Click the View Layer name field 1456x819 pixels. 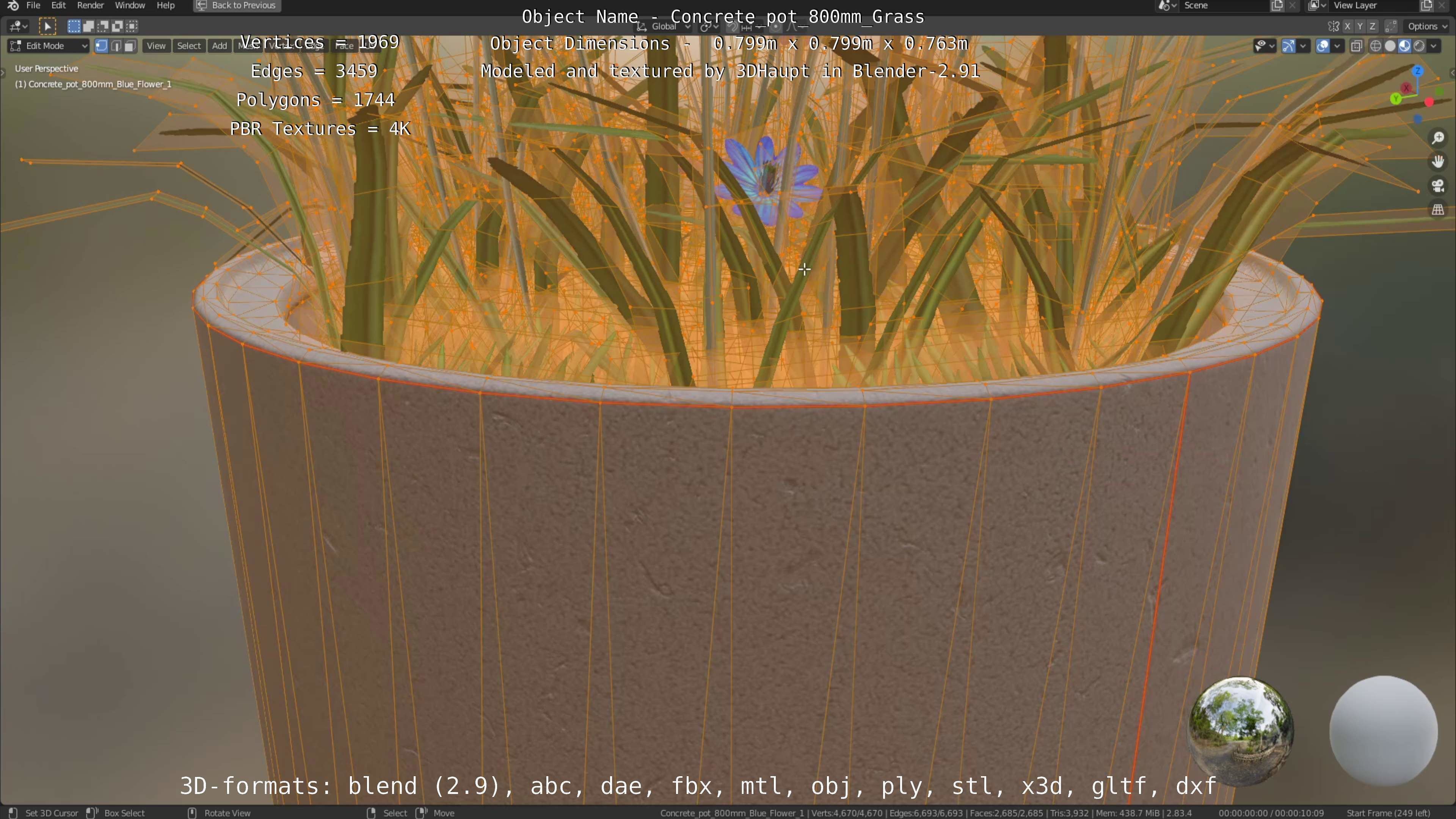(1373, 6)
